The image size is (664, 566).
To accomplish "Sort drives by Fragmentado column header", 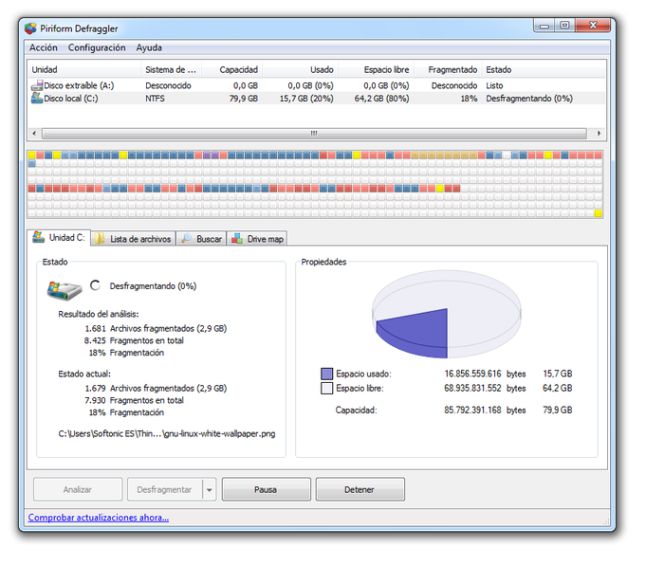I will pyautogui.click(x=452, y=69).
